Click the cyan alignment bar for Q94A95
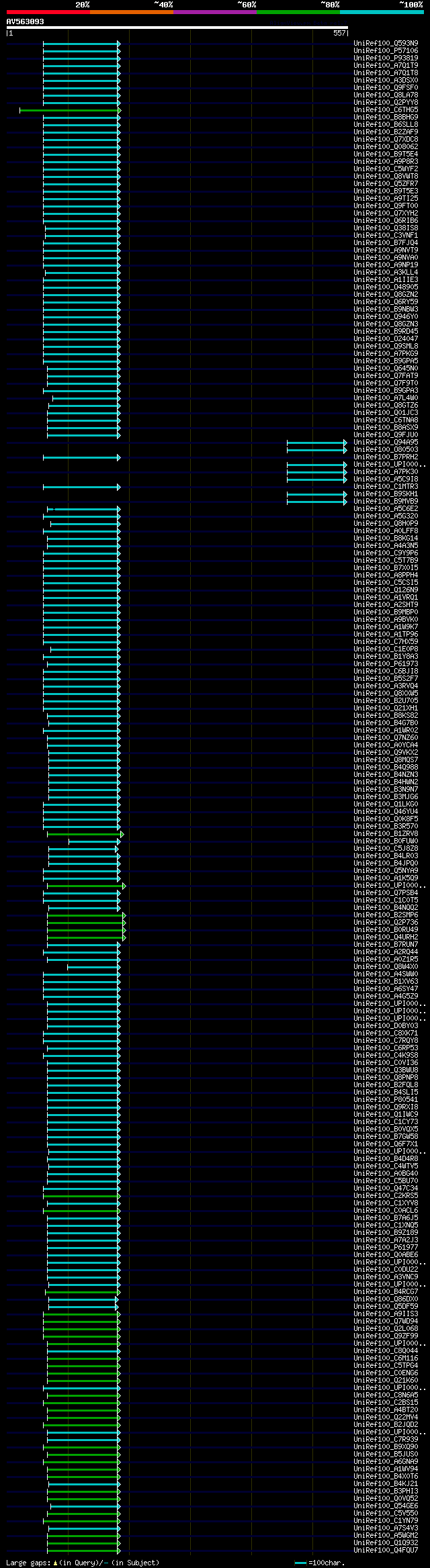This screenshot has width=430, height=1568. [317, 443]
